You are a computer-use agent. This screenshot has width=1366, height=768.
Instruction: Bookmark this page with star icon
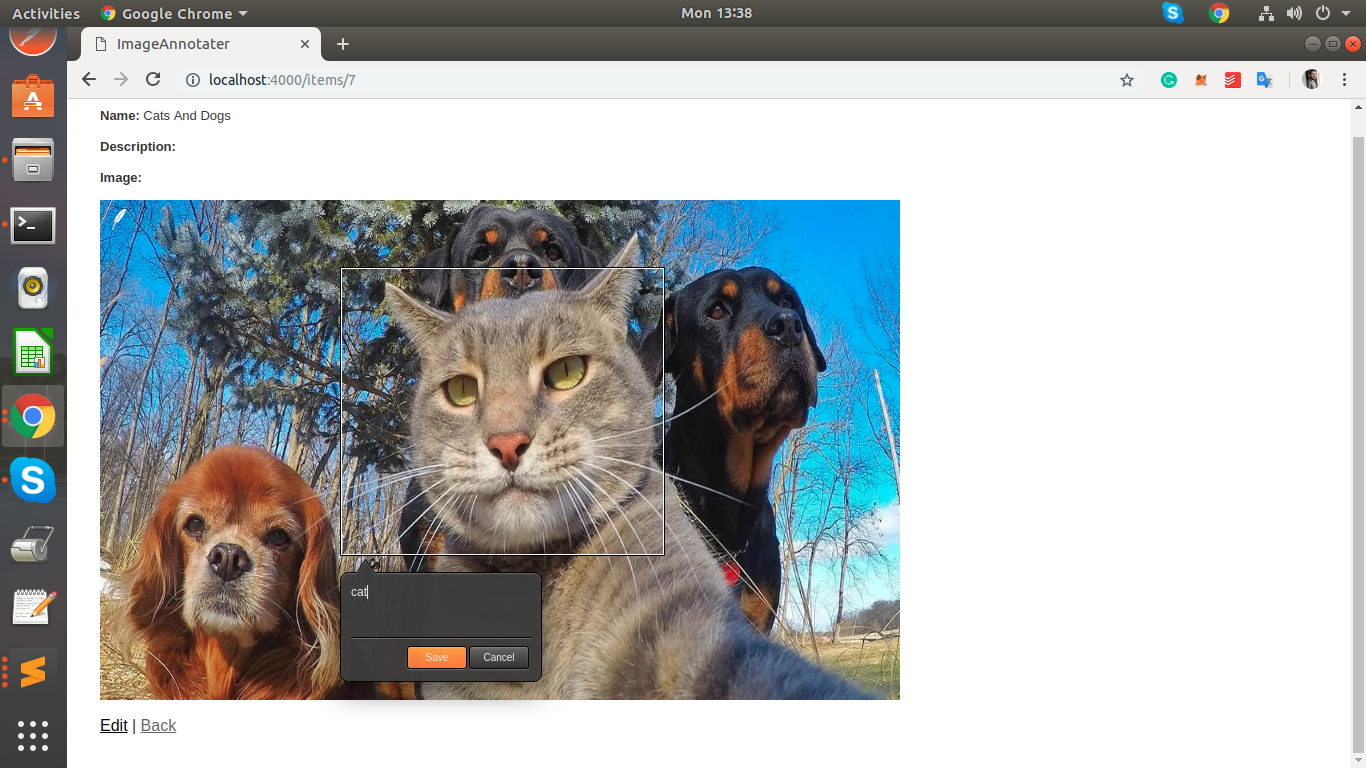1127,80
